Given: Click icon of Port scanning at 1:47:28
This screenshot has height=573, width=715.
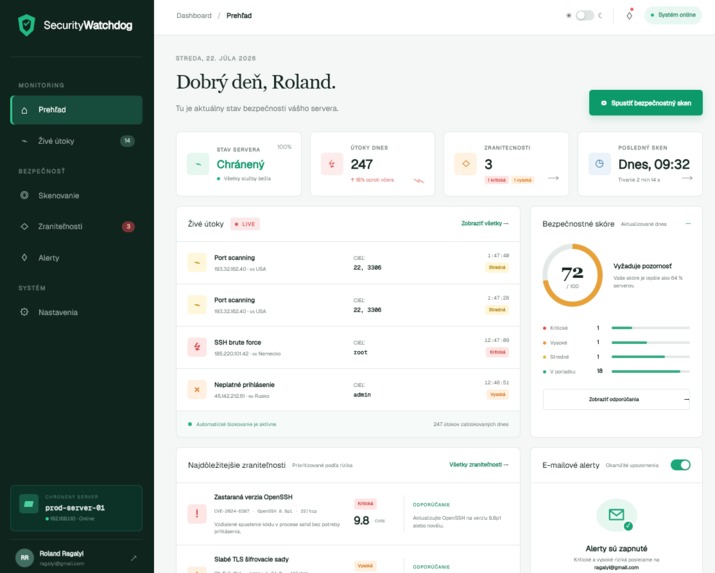Looking at the screenshot, I should [x=197, y=305].
